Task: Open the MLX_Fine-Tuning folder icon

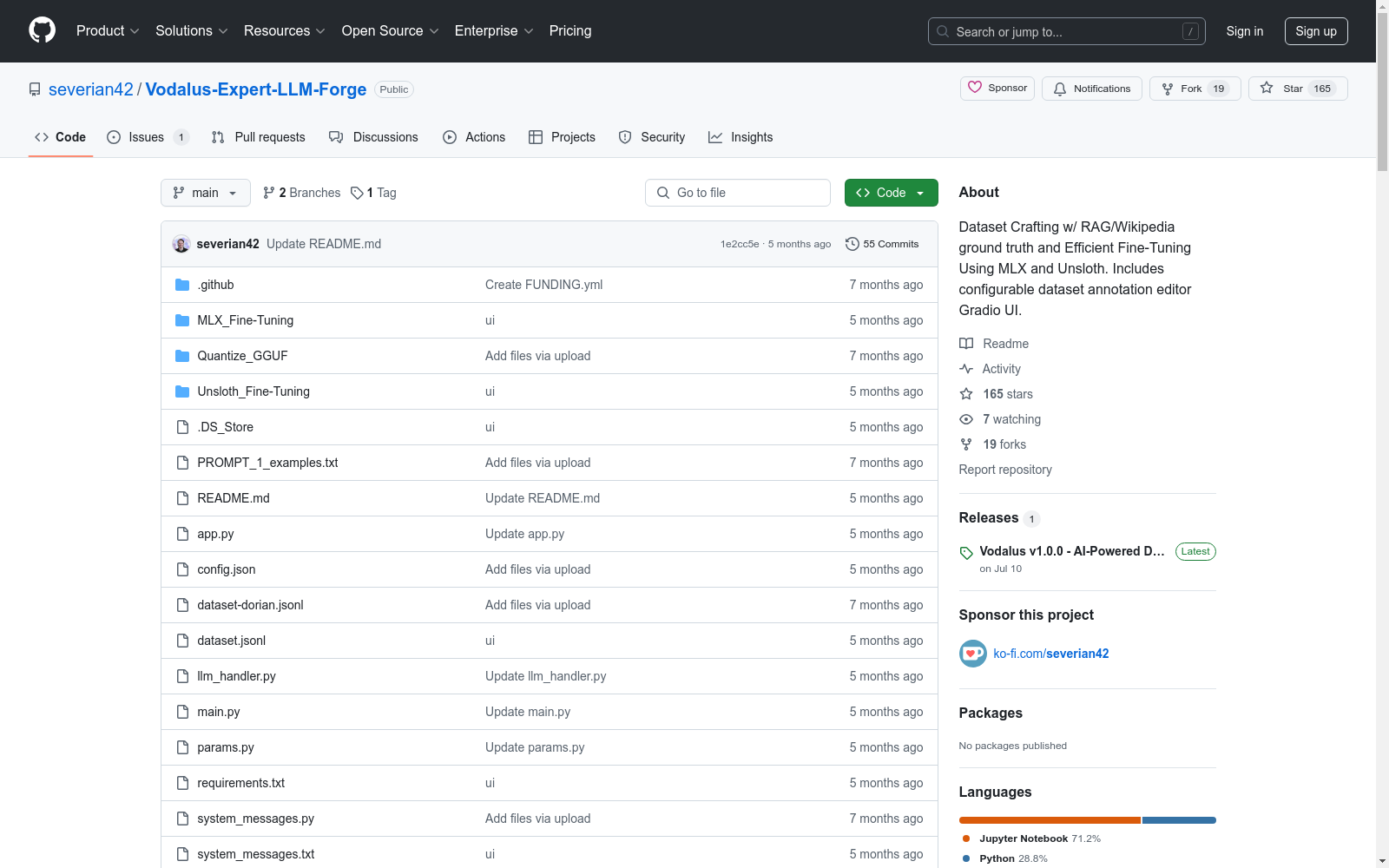Action: 182,320
